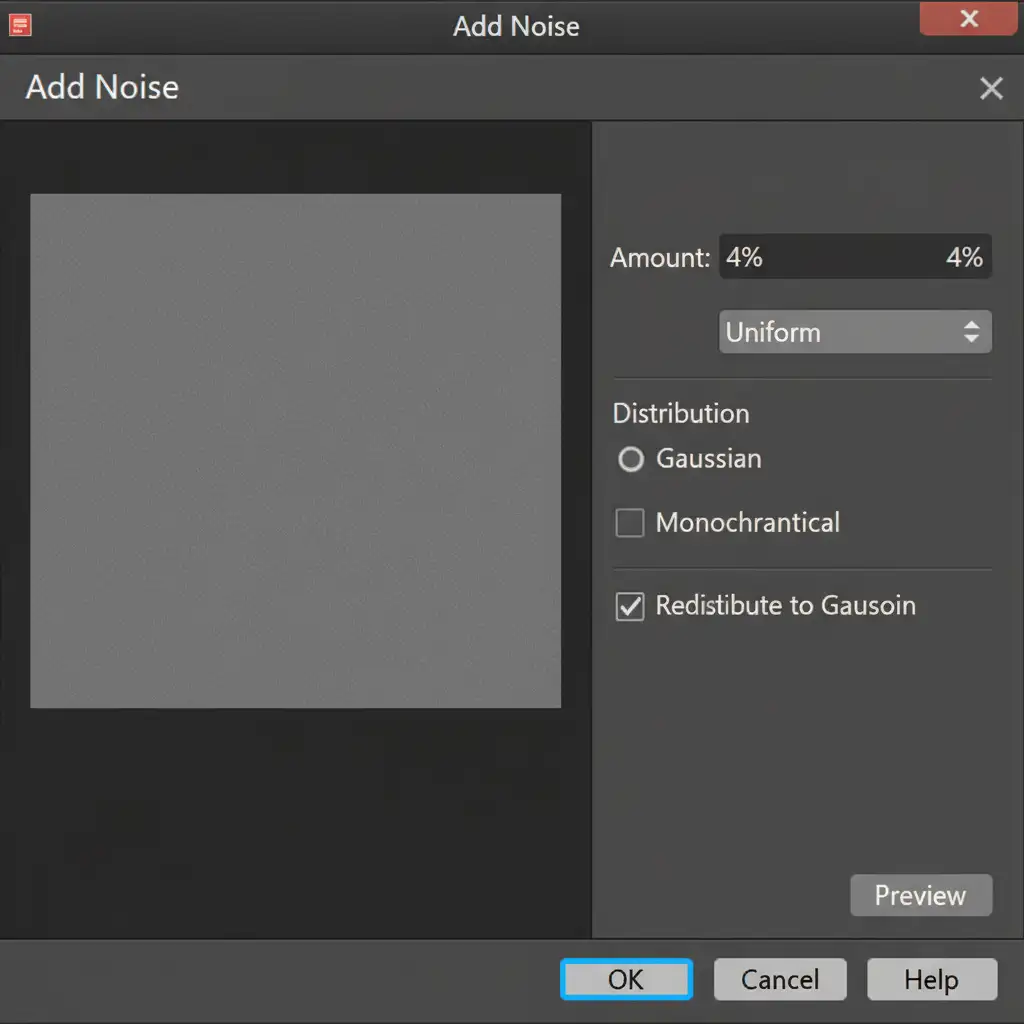
Task: Enable the Monochrantical checkbox
Action: [x=630, y=523]
